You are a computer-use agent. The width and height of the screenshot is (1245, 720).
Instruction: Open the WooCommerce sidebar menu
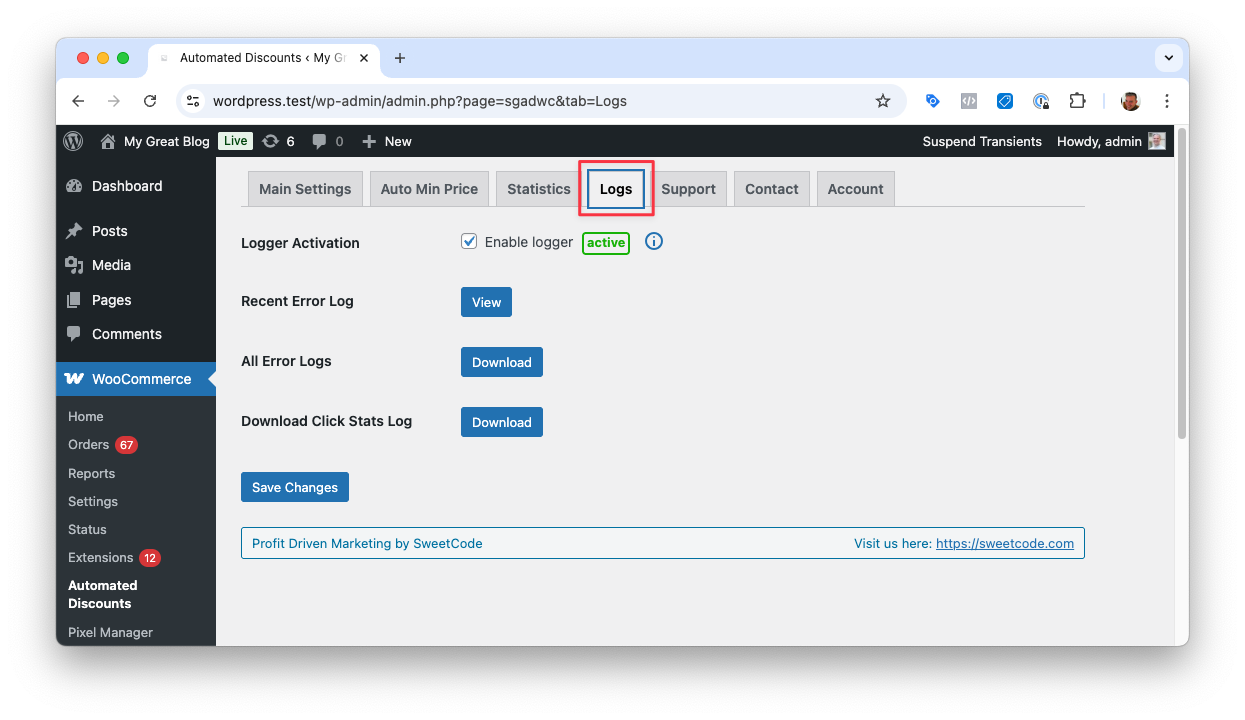(136, 379)
